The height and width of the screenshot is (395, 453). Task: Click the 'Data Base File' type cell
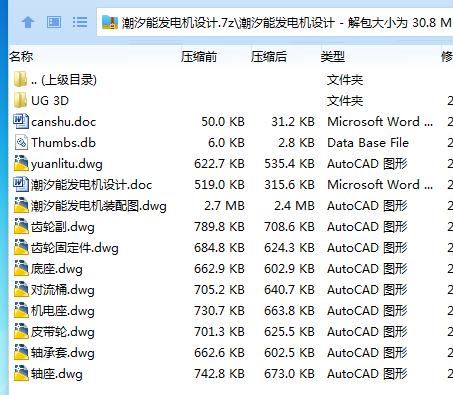click(x=368, y=143)
